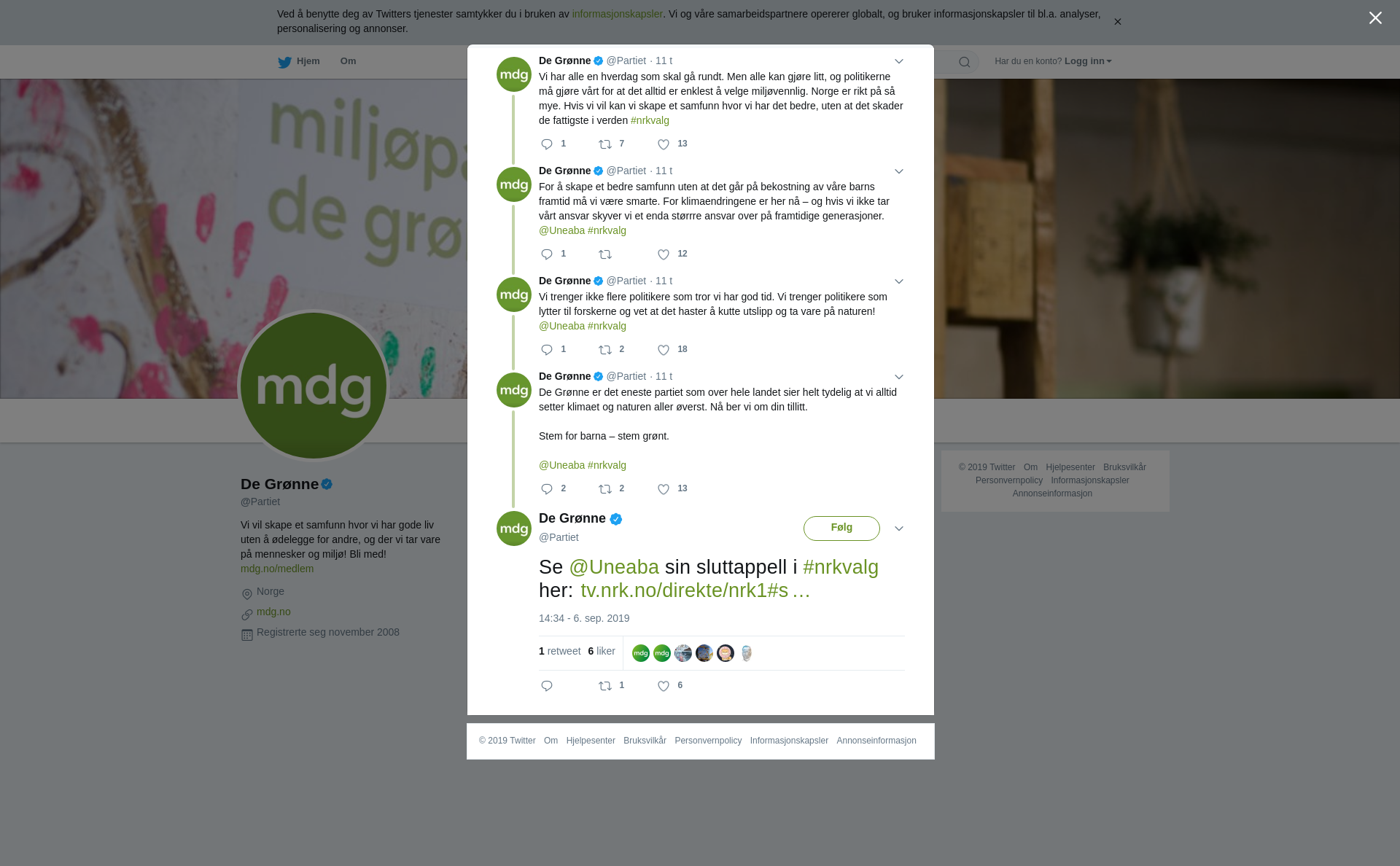Like the first tweet with 13 likes
The width and height of the screenshot is (1400, 866).
coord(664,145)
